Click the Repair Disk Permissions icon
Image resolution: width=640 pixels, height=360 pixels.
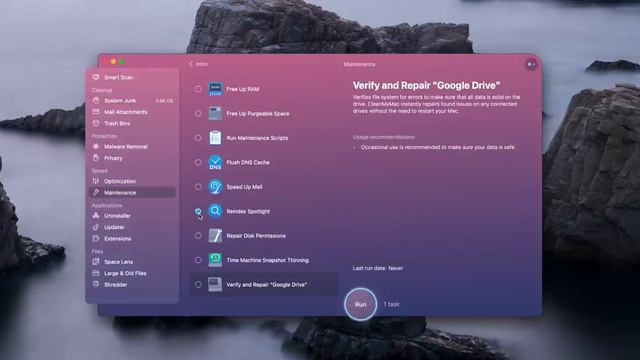(215, 236)
